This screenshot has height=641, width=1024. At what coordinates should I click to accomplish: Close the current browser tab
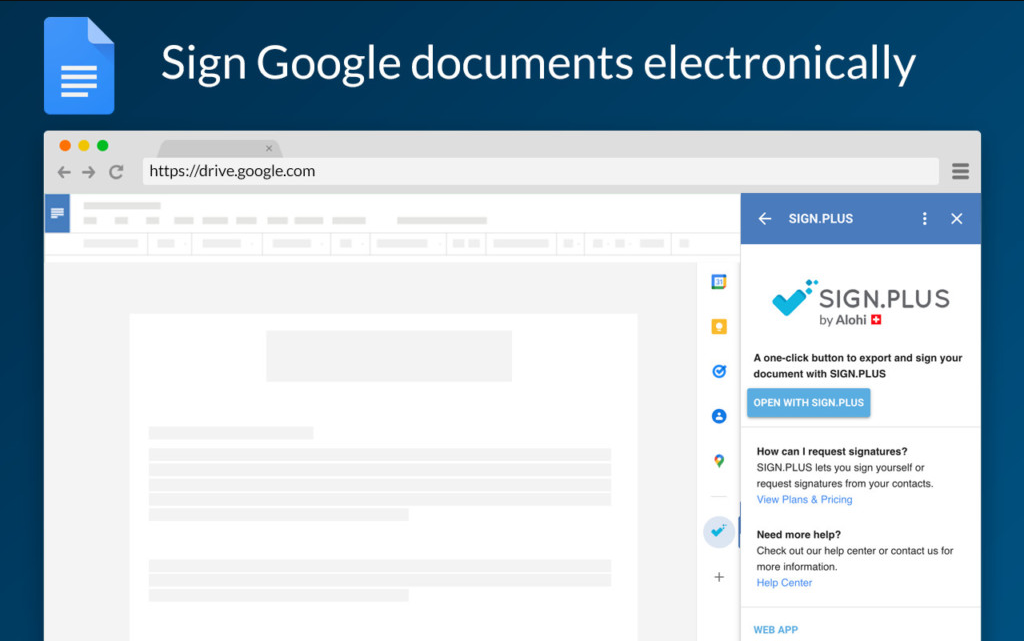click(268, 148)
